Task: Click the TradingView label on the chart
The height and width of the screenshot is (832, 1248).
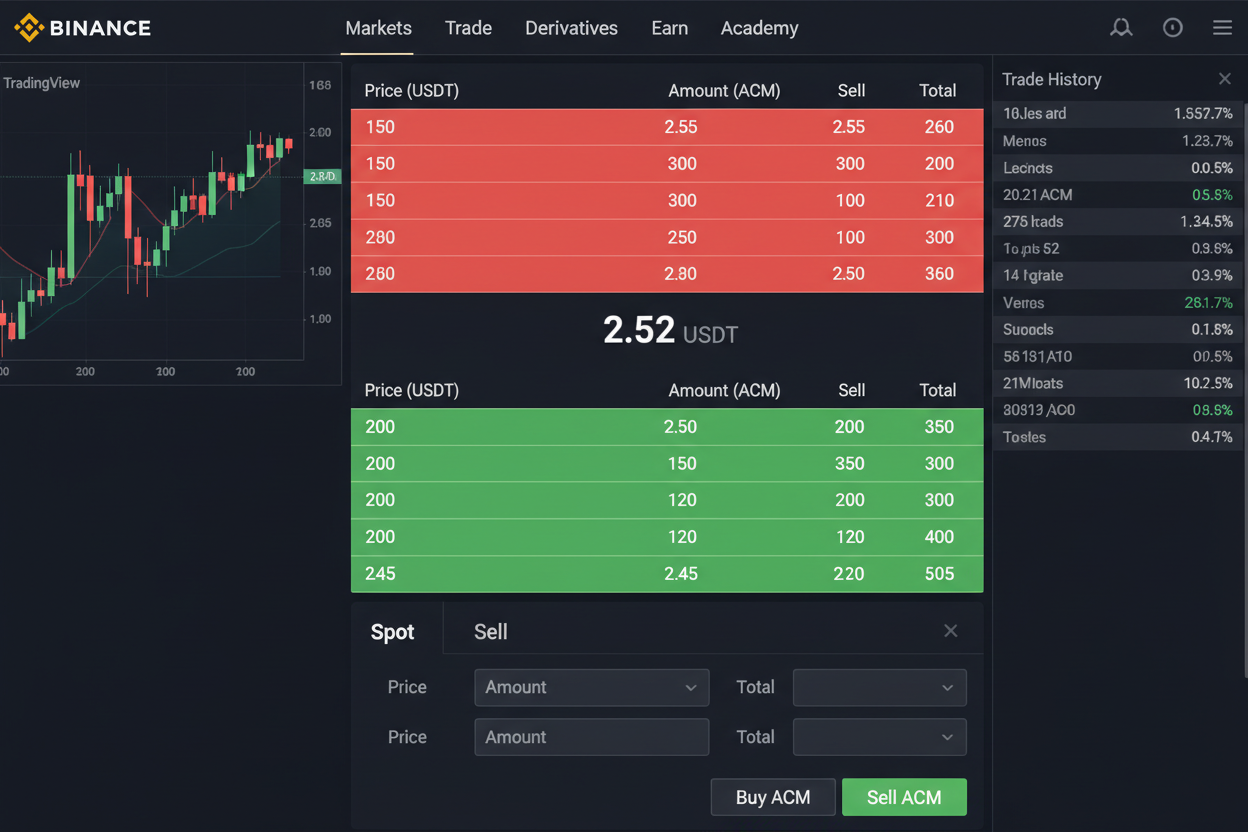Action: click(x=43, y=82)
